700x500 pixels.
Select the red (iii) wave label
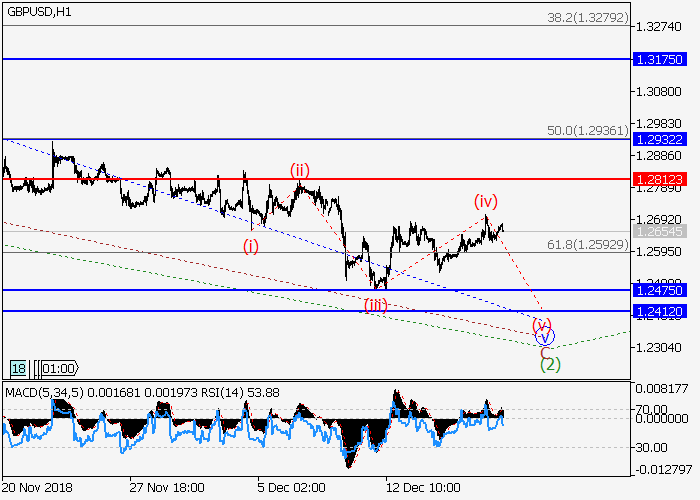click(375, 305)
